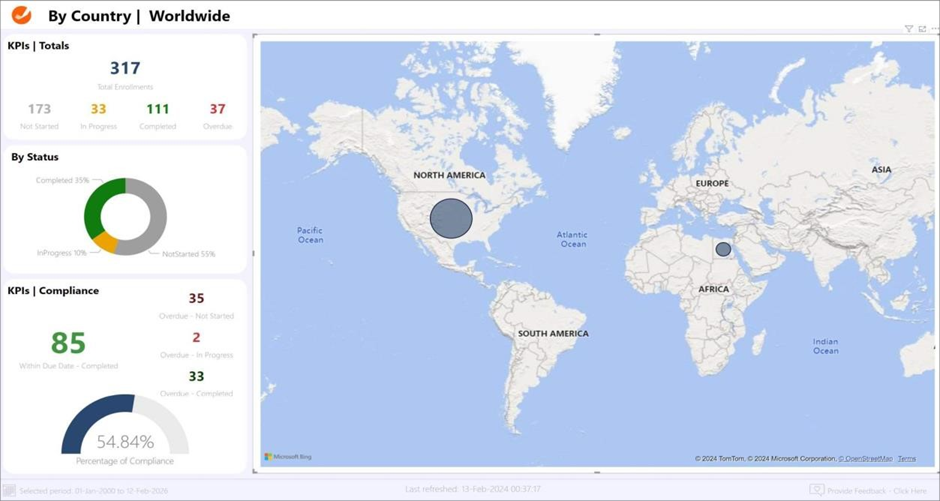This screenshot has width=940, height=501.
Task: Select the small bubble over North Africa
Action: coord(723,249)
